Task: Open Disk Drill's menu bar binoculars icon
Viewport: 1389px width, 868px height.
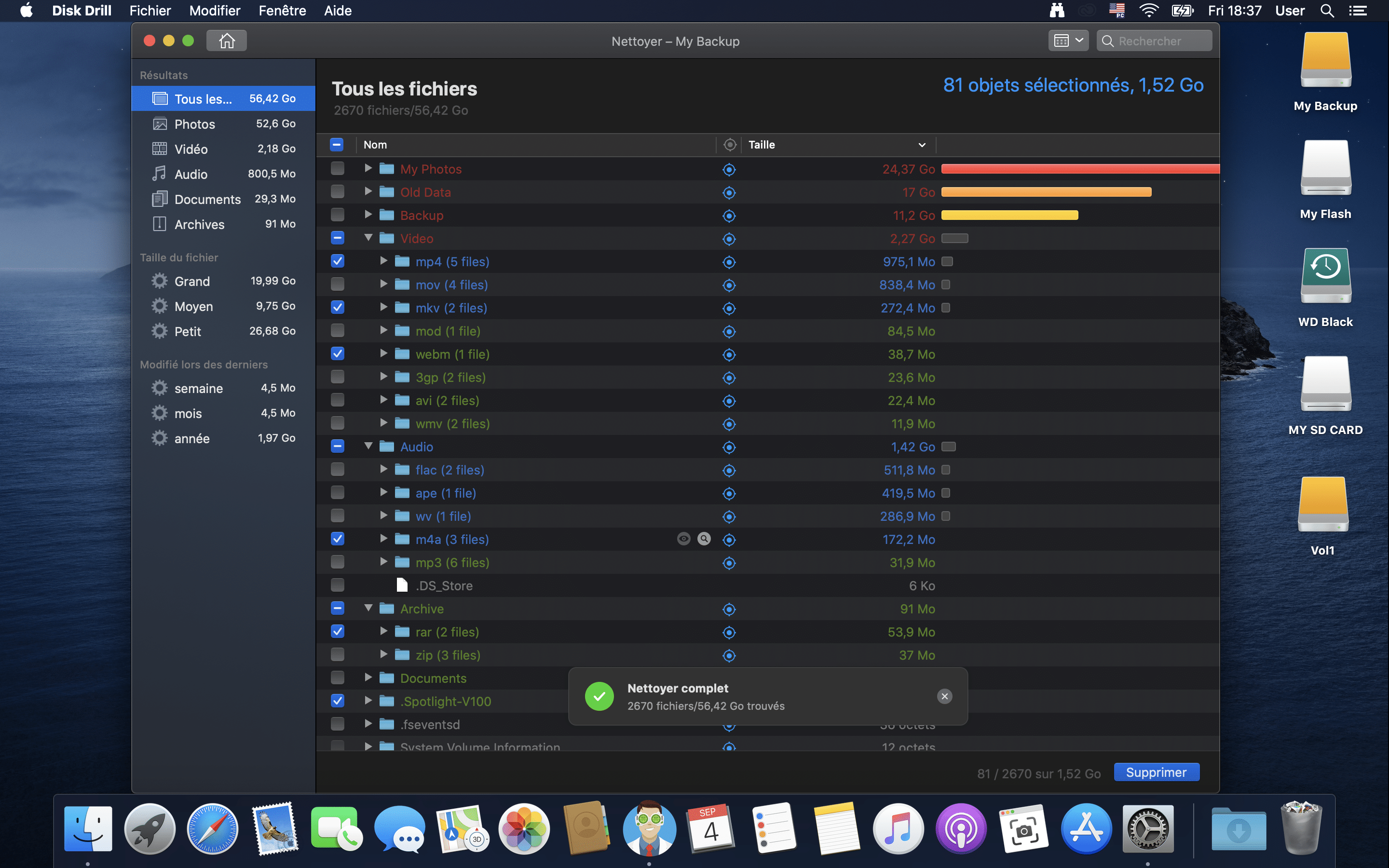Action: (1057, 10)
